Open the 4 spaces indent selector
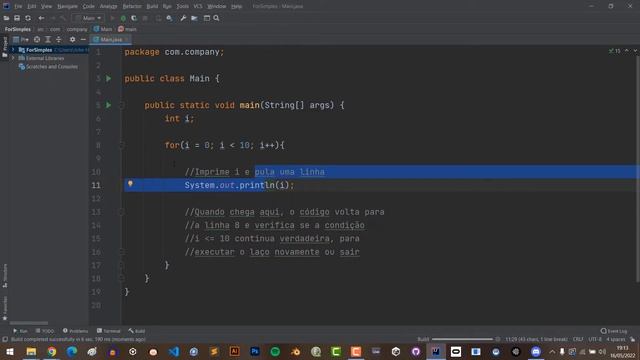Image resolution: width=640 pixels, height=360 pixels. 616,339
